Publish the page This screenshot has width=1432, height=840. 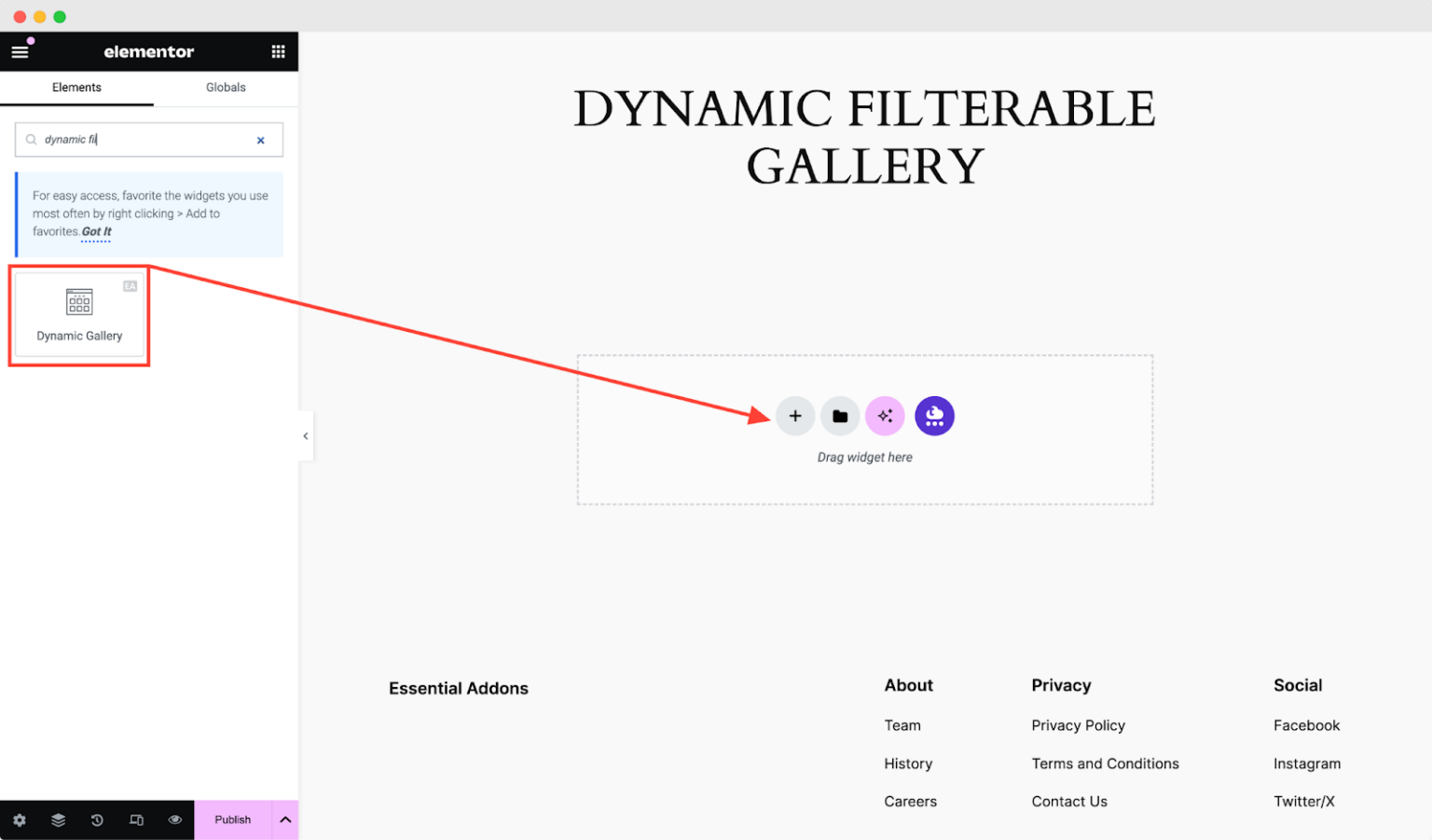[x=232, y=819]
